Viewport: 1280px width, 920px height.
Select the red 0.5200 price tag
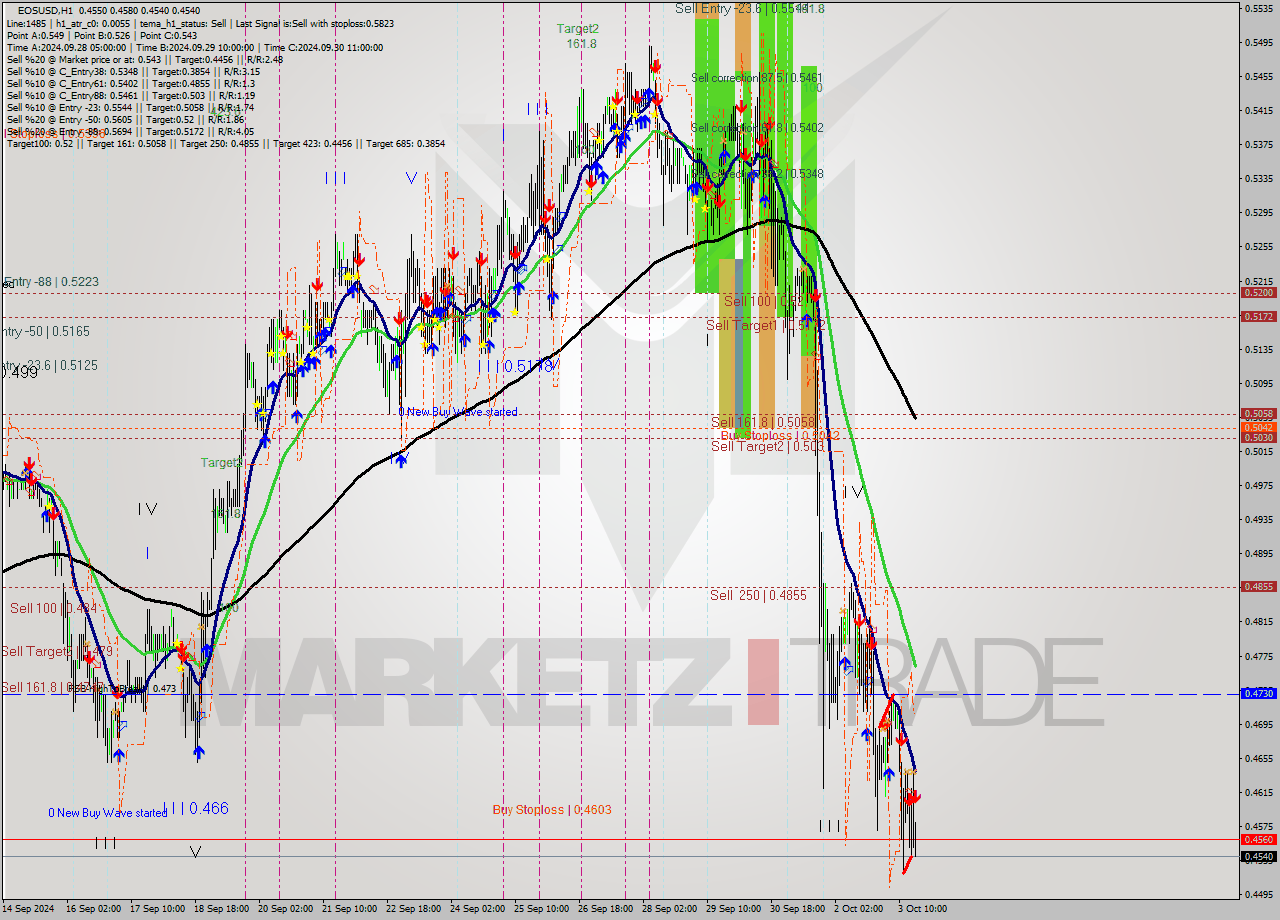click(x=1258, y=293)
